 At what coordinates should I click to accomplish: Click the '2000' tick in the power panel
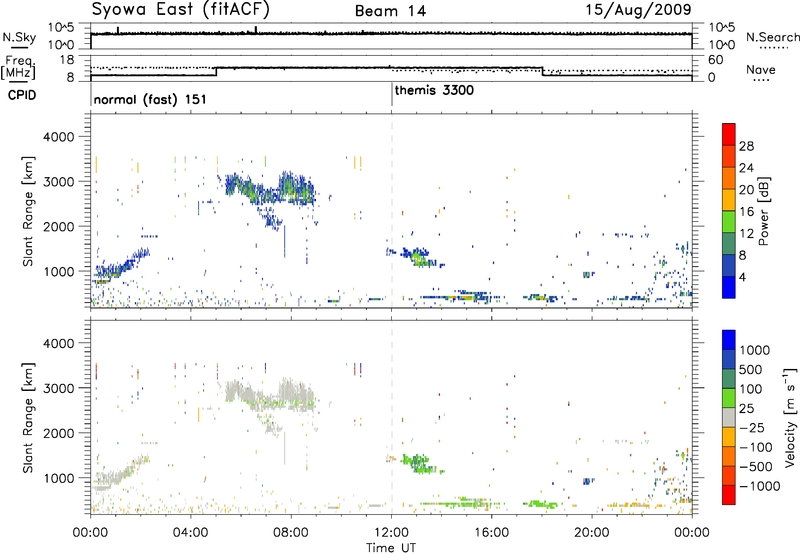[59, 226]
